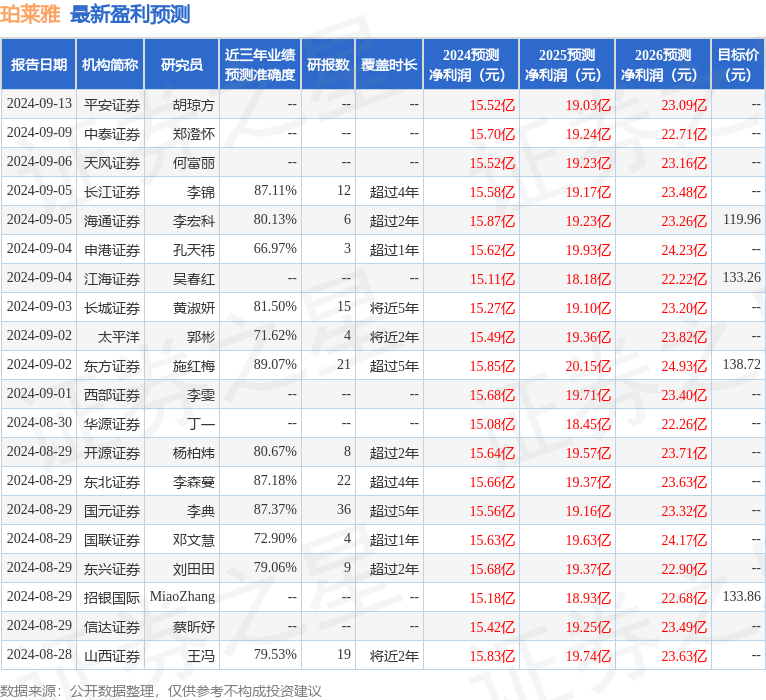Screen dimensions: 766x700
Task: Click the 平安证券 institution cell
Action: coord(112,105)
